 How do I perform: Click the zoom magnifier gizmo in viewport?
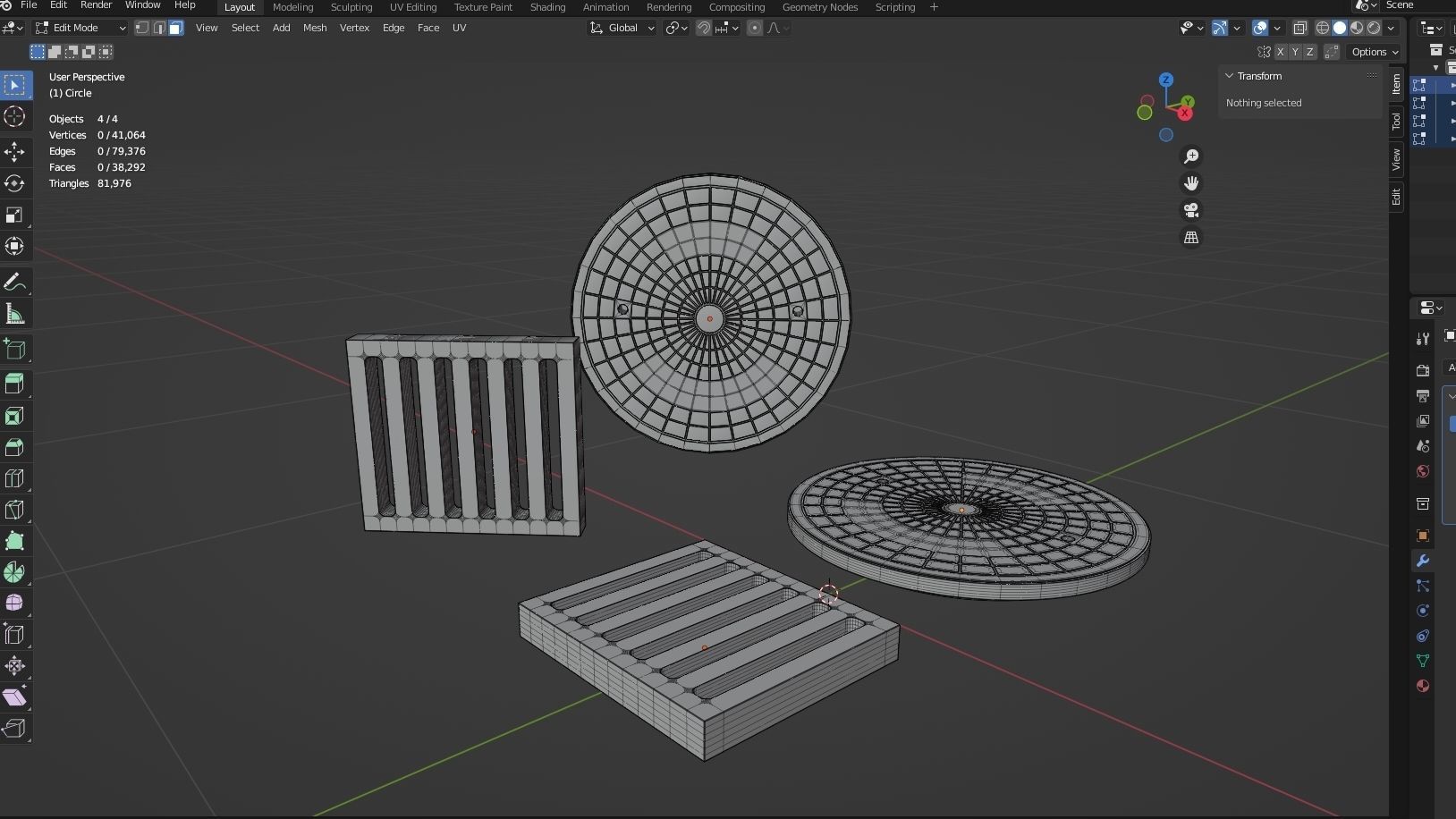point(1192,156)
